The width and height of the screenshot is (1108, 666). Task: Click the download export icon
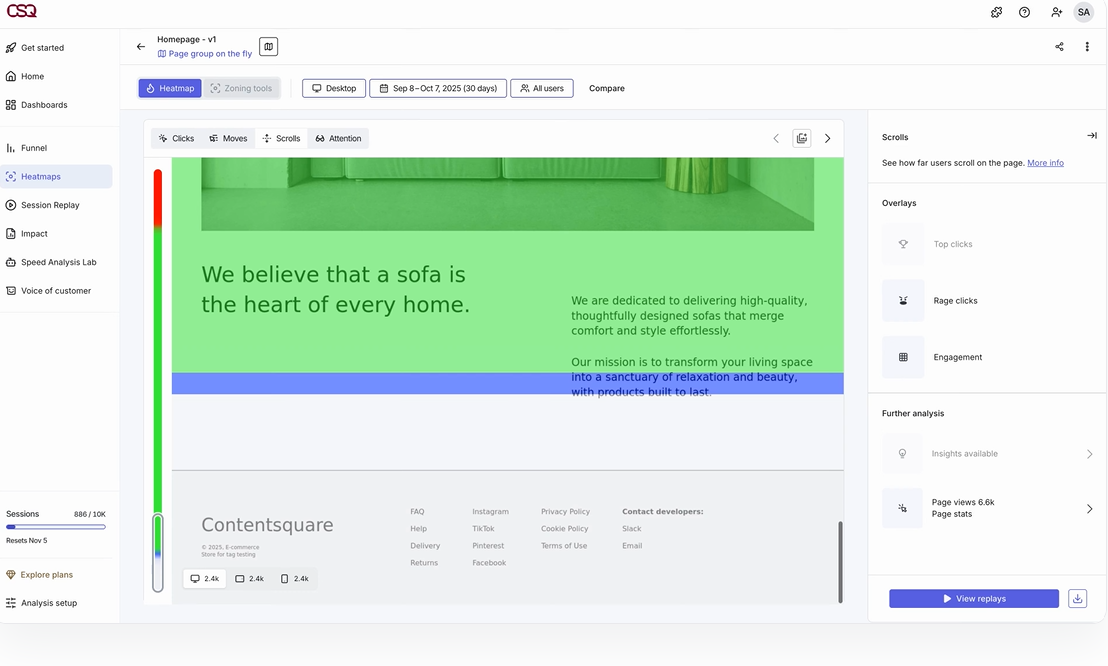(1077, 599)
